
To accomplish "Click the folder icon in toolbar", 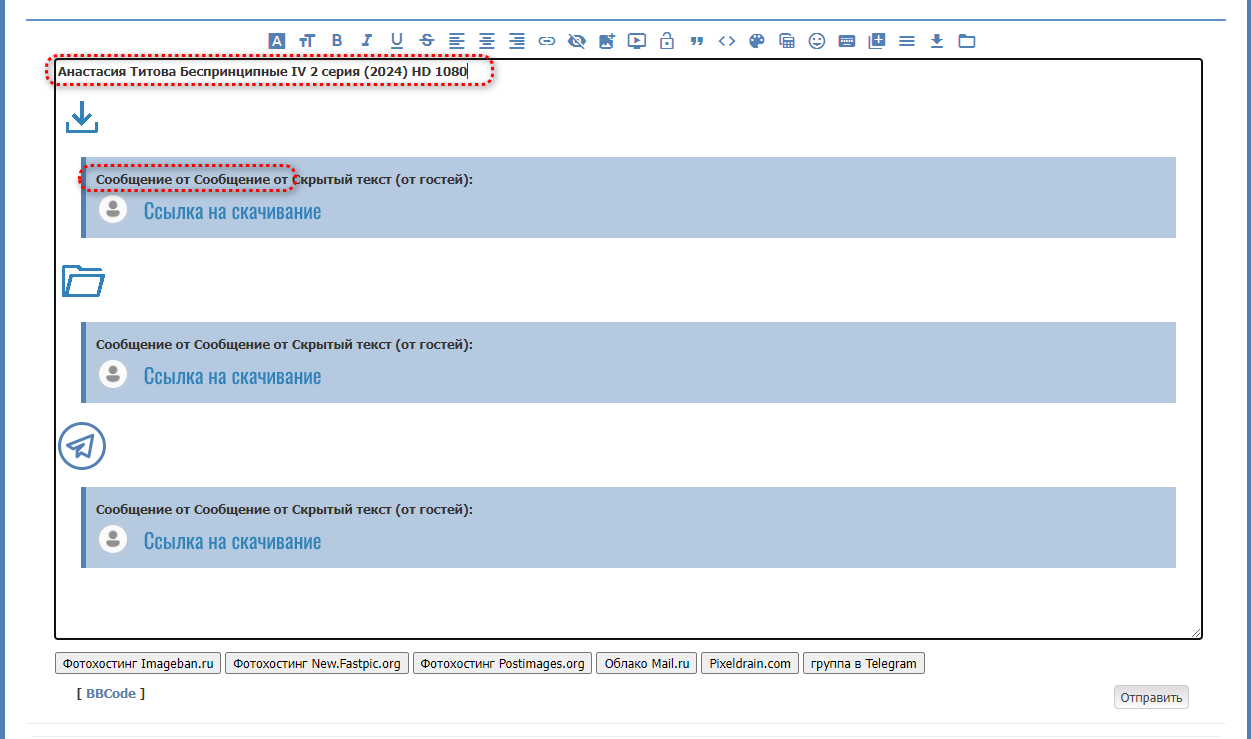I will click(x=967, y=41).
